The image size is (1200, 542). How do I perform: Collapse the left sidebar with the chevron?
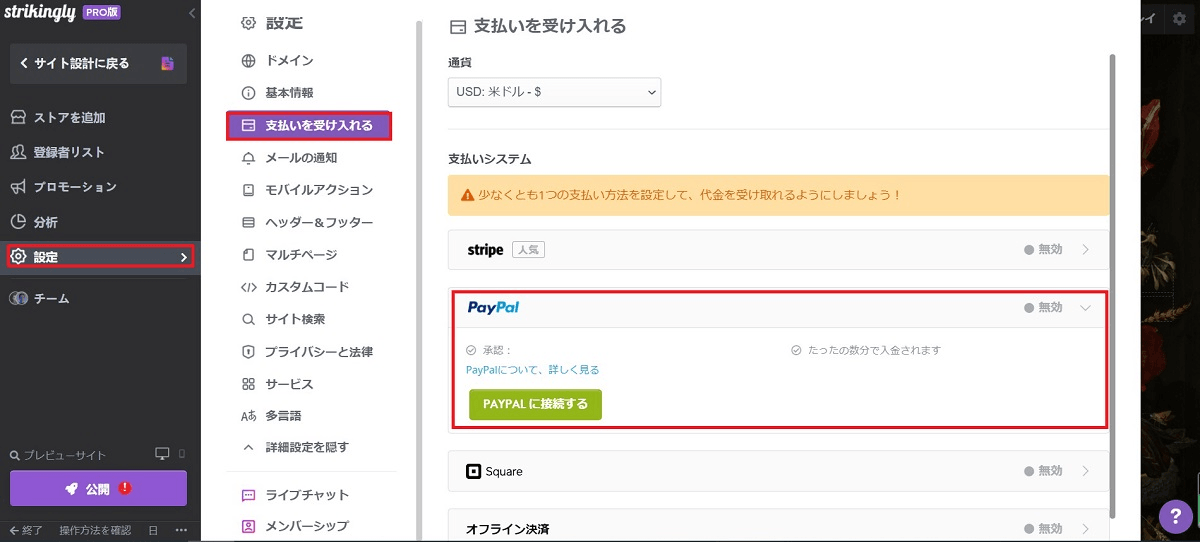(x=192, y=14)
